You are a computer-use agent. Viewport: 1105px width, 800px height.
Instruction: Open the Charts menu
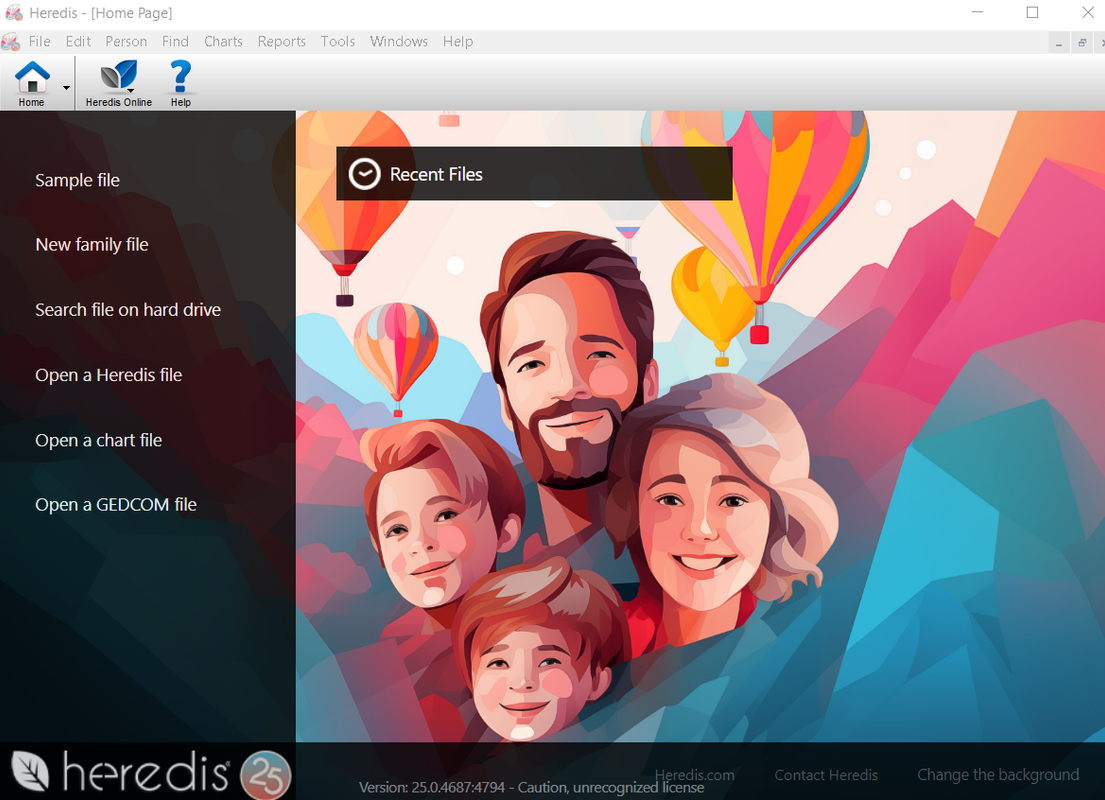pos(223,42)
